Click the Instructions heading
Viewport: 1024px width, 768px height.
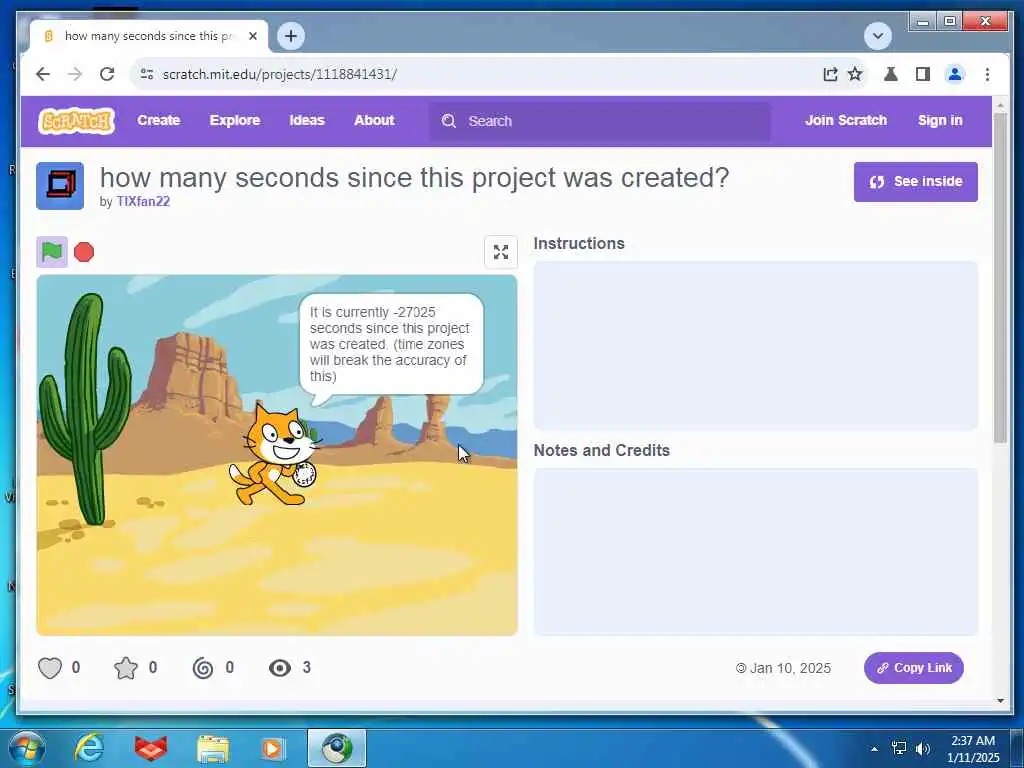[x=579, y=244]
